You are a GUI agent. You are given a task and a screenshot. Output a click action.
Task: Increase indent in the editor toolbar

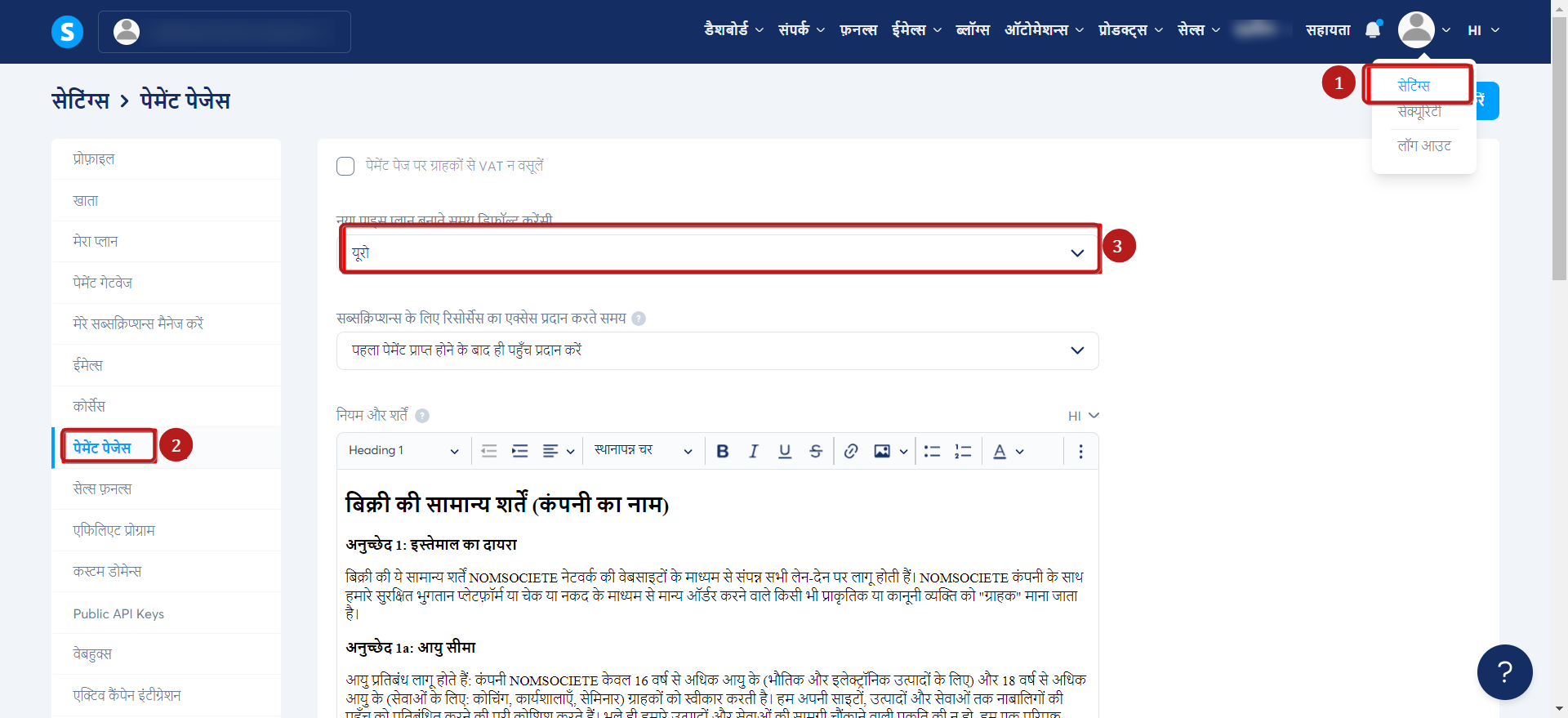coord(520,451)
